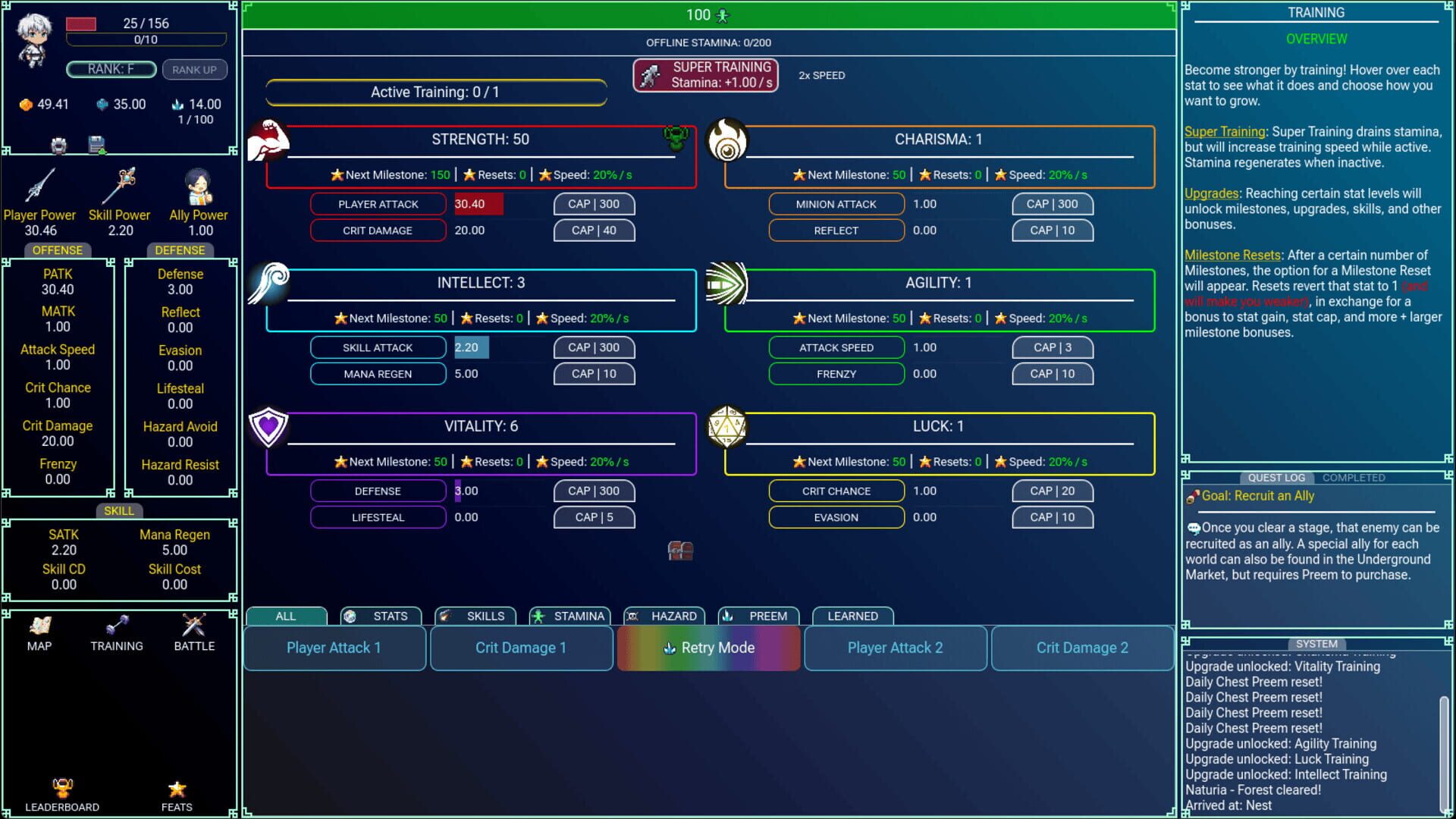The image size is (1456, 819).
Task: Switch to the SKILLS tab
Action: point(475,616)
